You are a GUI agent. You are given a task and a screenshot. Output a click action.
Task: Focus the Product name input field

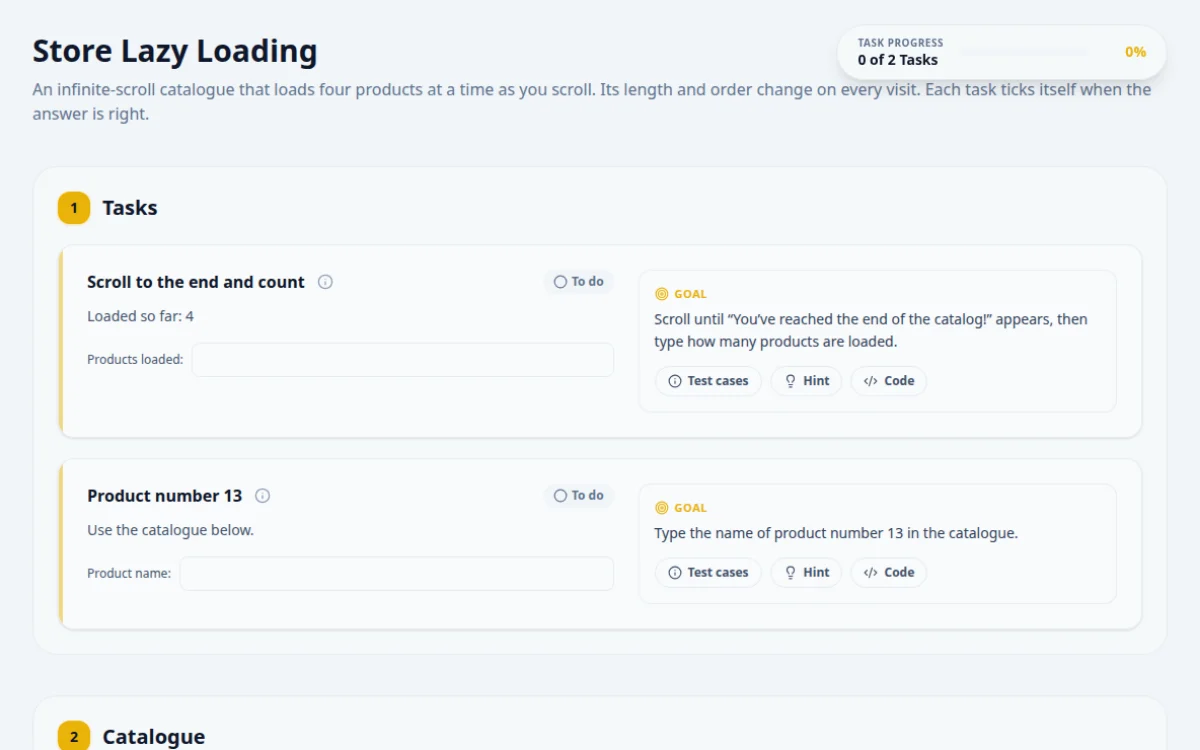pos(397,574)
